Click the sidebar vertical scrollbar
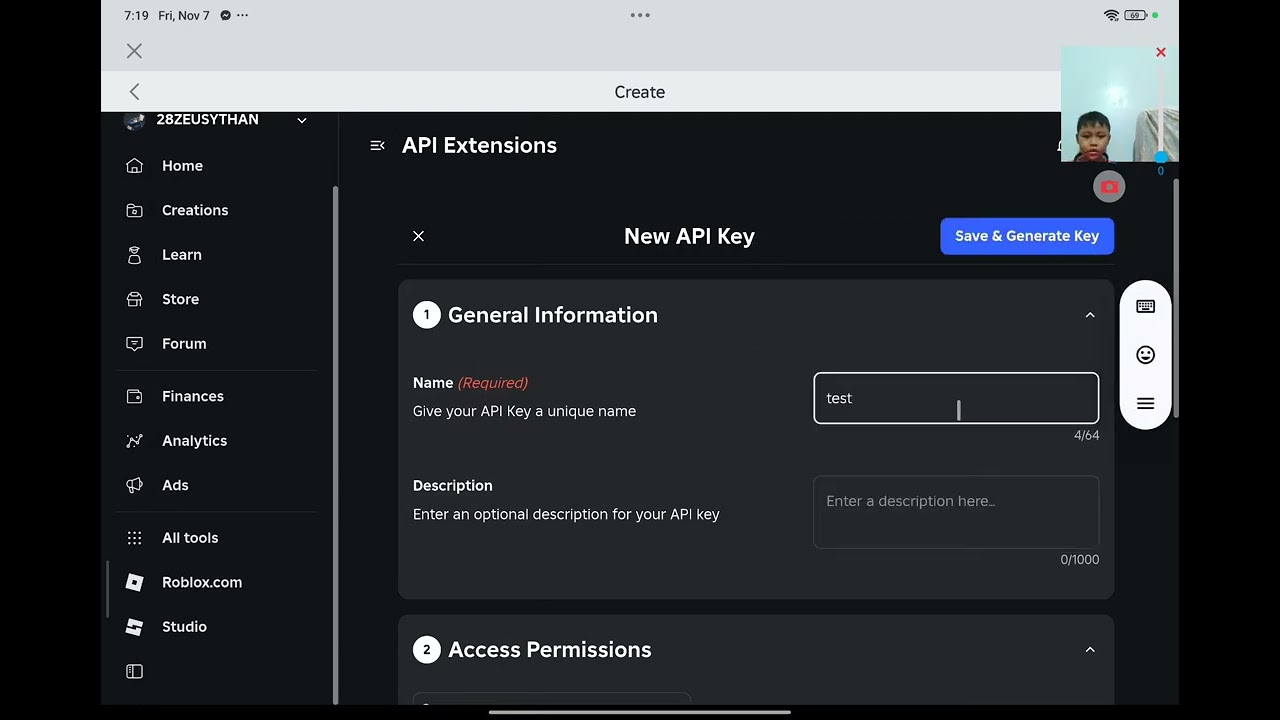This screenshot has width=1280, height=720. pos(335,445)
